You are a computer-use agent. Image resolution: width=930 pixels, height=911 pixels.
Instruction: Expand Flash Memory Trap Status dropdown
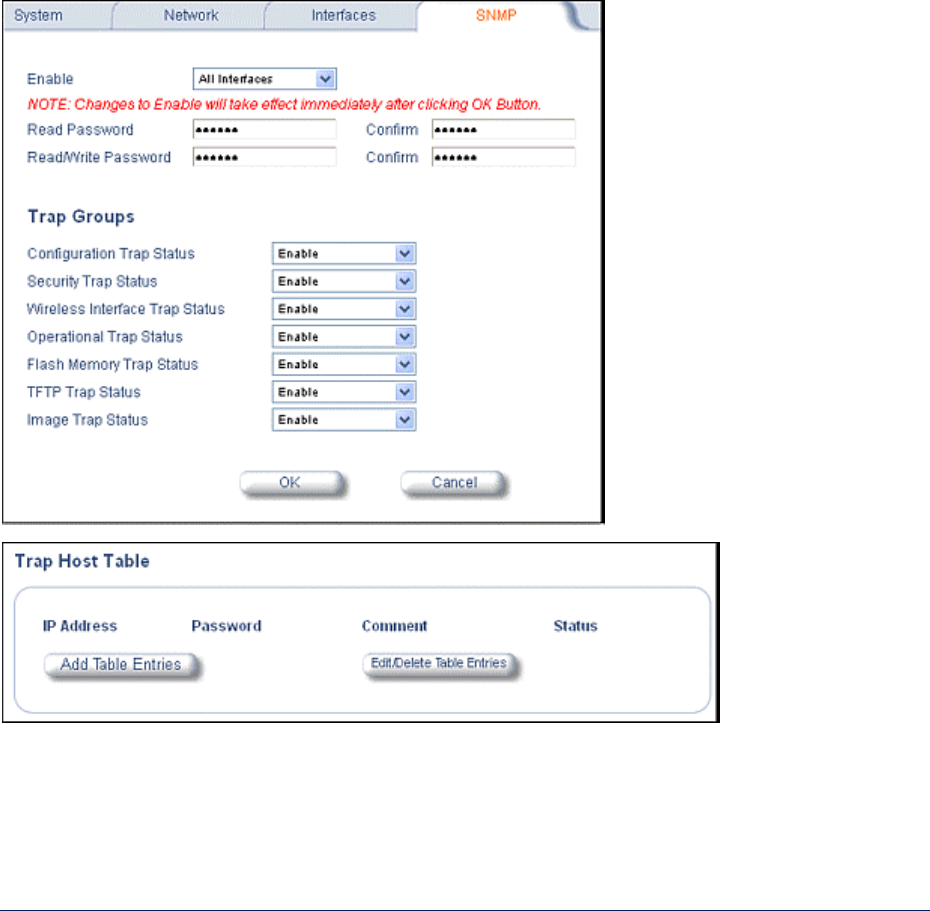coord(344,364)
